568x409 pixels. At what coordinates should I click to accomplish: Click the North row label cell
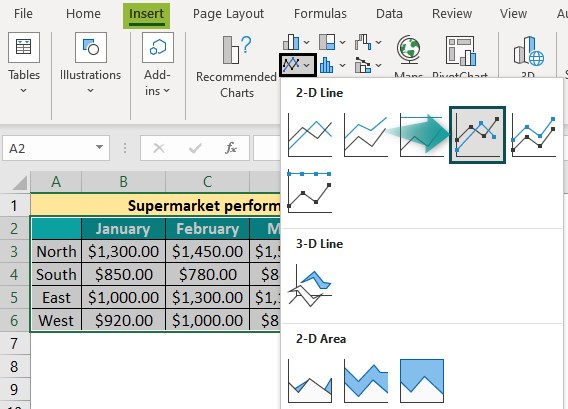56,251
